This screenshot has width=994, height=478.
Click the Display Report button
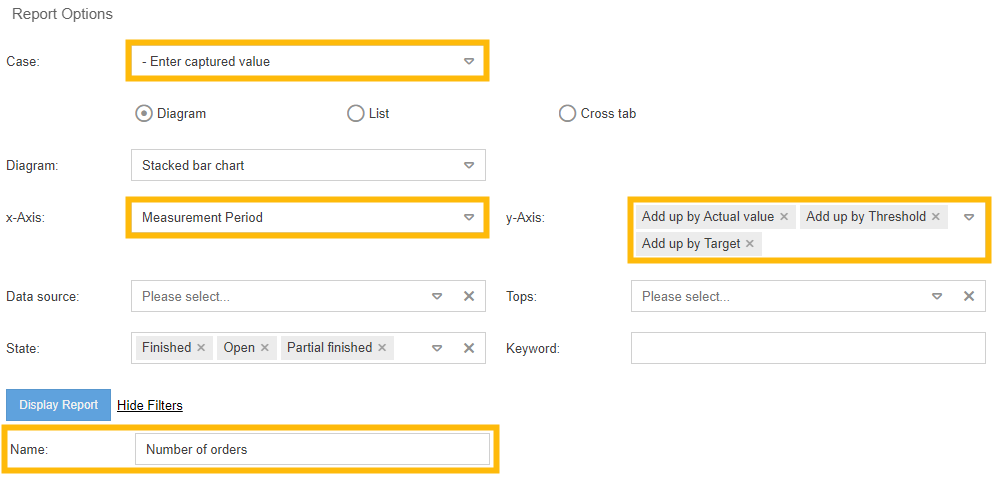coord(58,405)
